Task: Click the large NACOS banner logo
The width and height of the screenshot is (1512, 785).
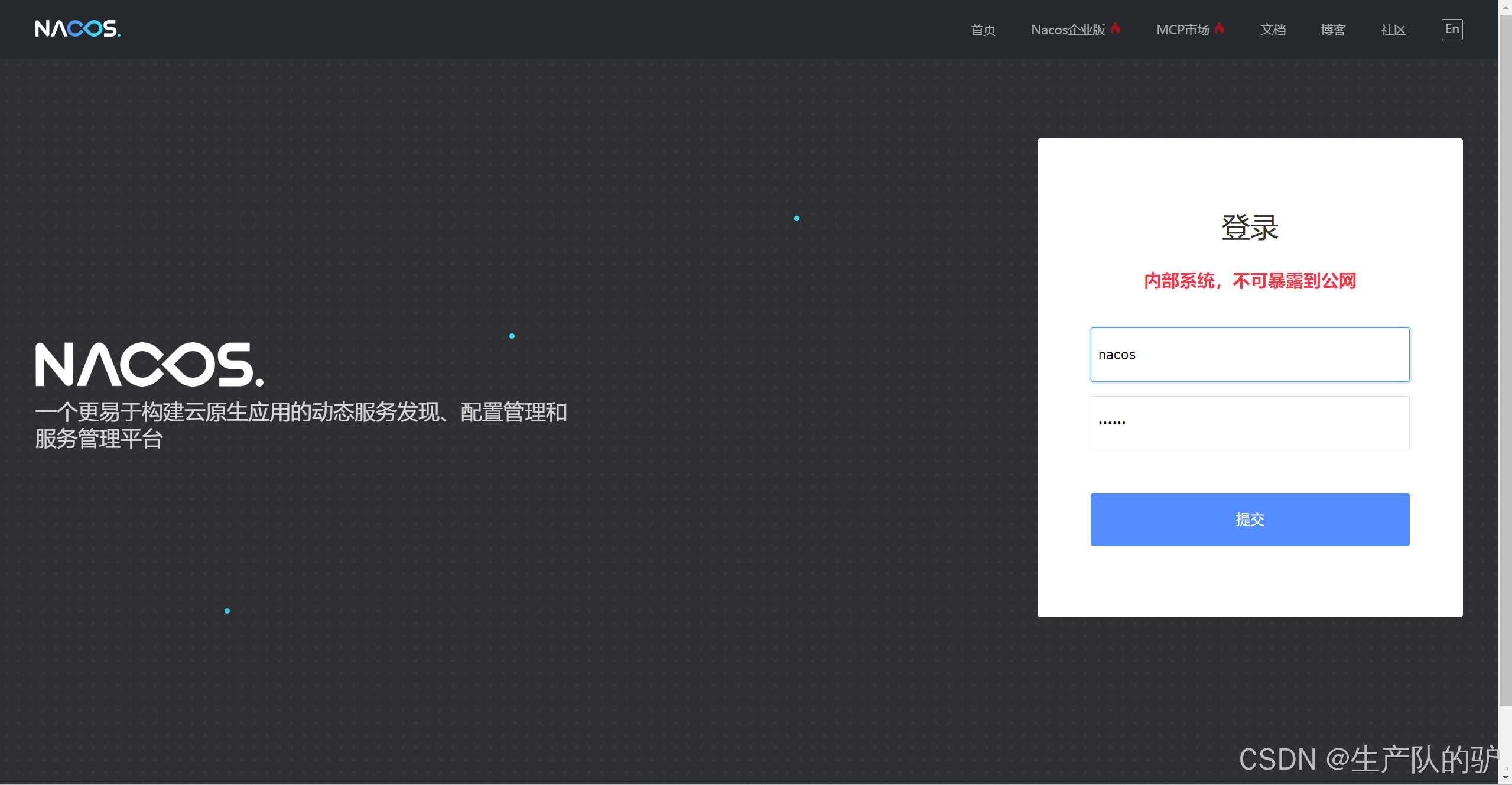Action: click(149, 365)
